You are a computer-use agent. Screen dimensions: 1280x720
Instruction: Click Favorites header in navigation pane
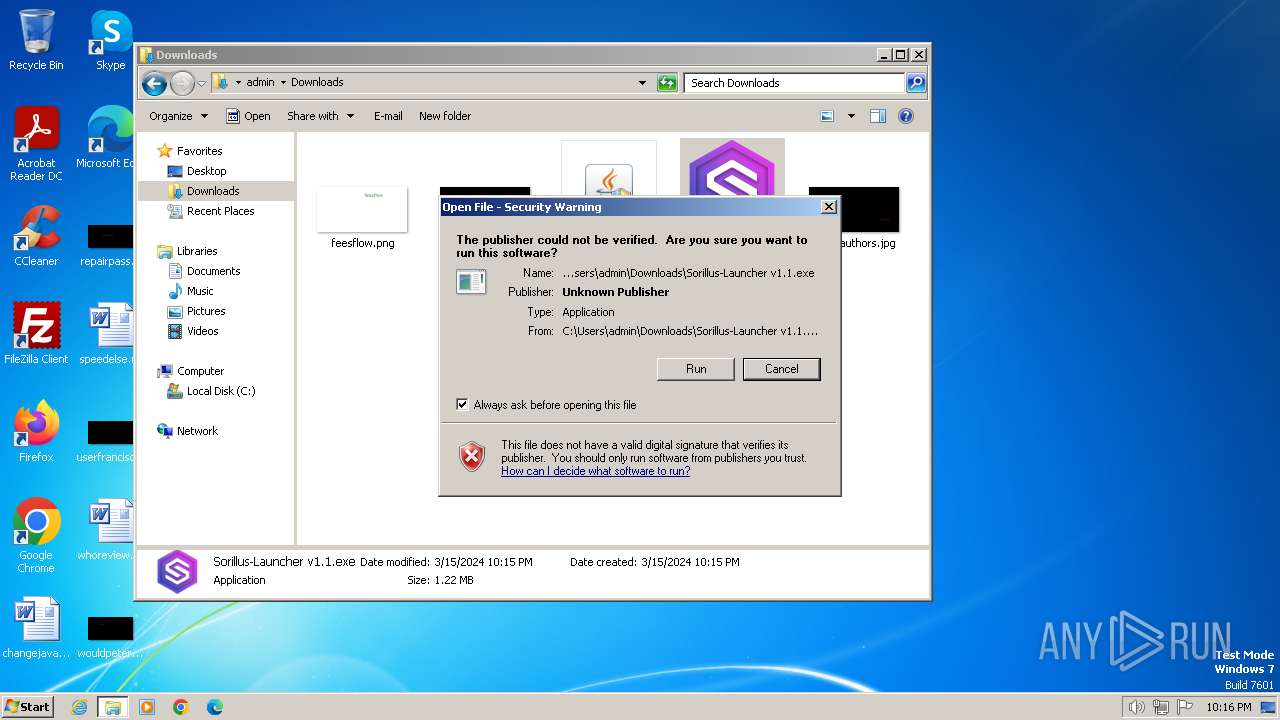[x=199, y=151]
